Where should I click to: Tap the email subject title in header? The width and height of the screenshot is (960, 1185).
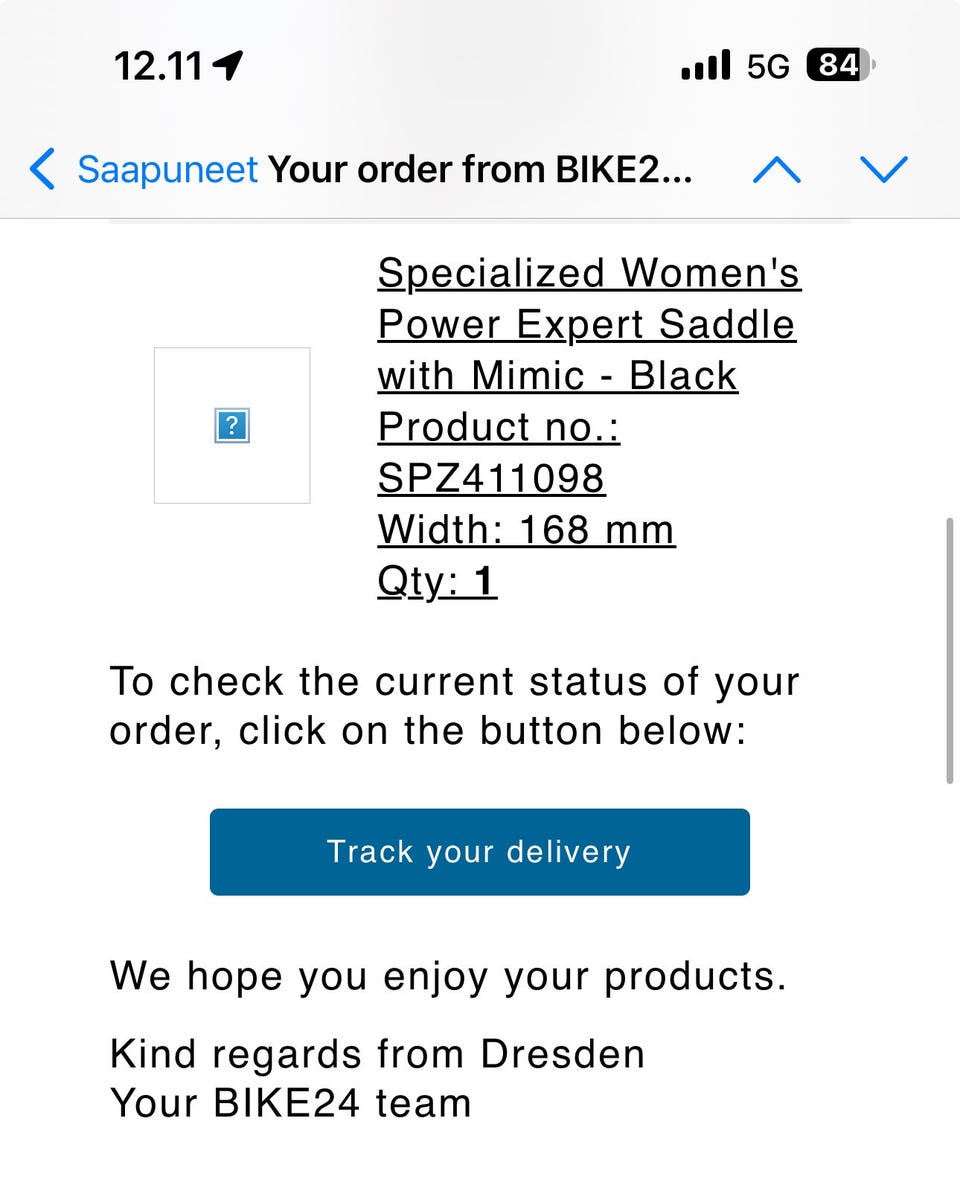point(480,170)
